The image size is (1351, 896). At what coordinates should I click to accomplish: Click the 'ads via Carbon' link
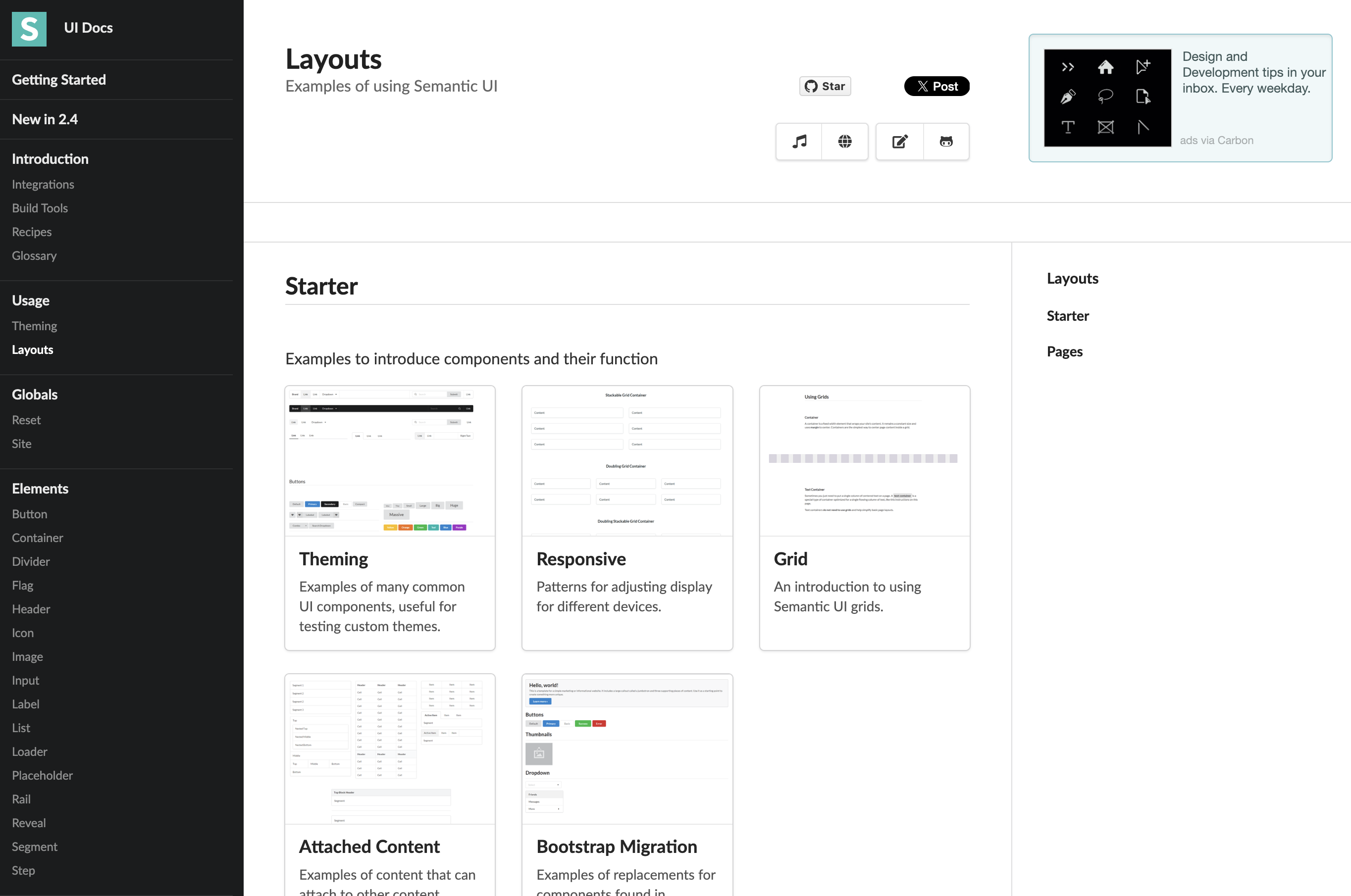tap(1217, 140)
